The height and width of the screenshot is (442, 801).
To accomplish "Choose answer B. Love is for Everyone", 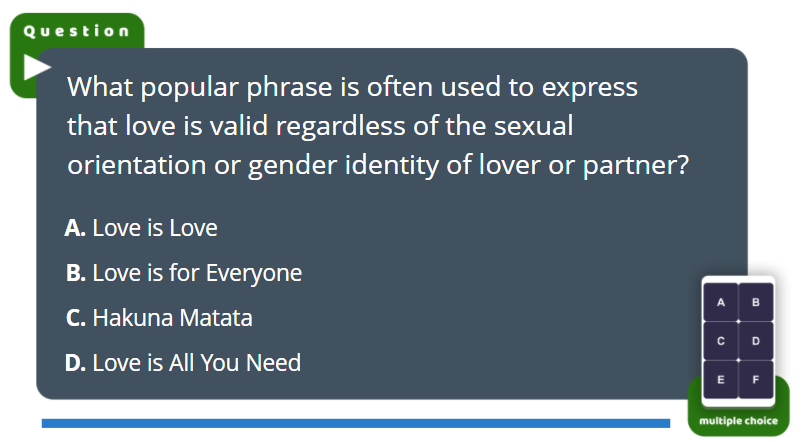I will (184, 273).
